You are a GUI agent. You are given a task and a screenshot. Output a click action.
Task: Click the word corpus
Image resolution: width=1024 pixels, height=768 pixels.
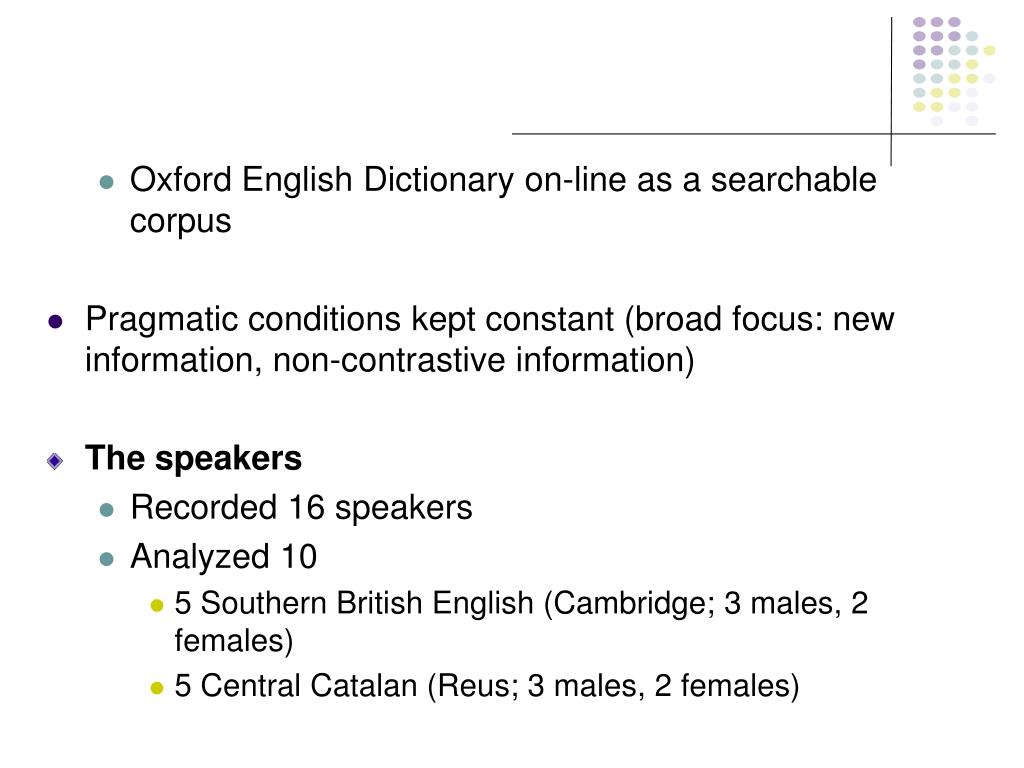[180, 222]
